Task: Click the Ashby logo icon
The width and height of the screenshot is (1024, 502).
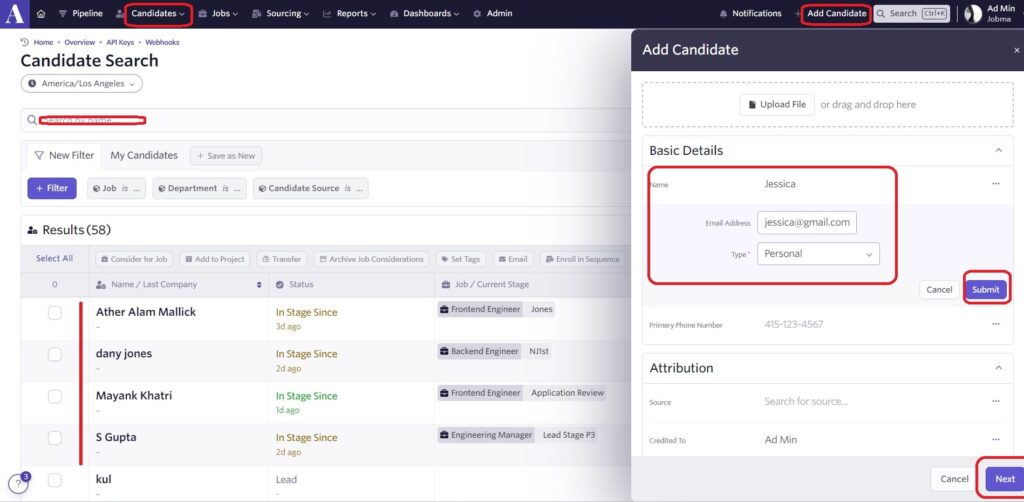Action: pyautogui.click(x=14, y=14)
